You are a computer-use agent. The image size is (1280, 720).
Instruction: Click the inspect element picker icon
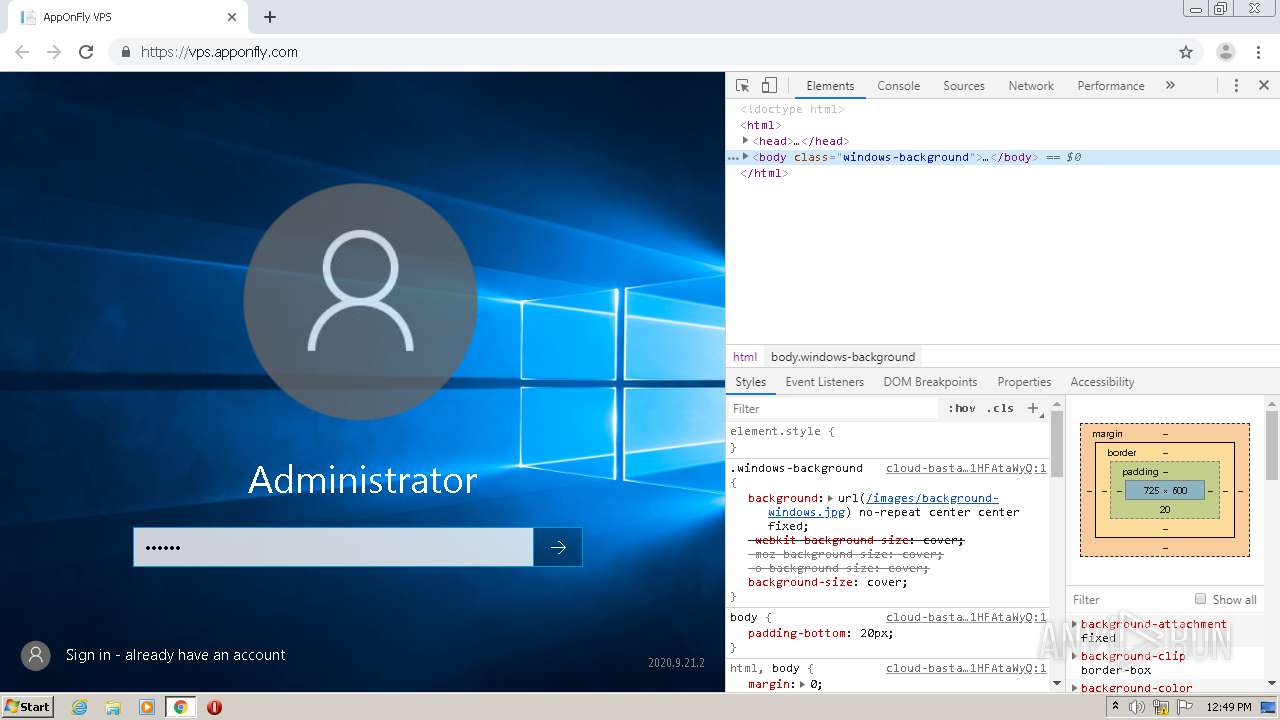(x=742, y=86)
